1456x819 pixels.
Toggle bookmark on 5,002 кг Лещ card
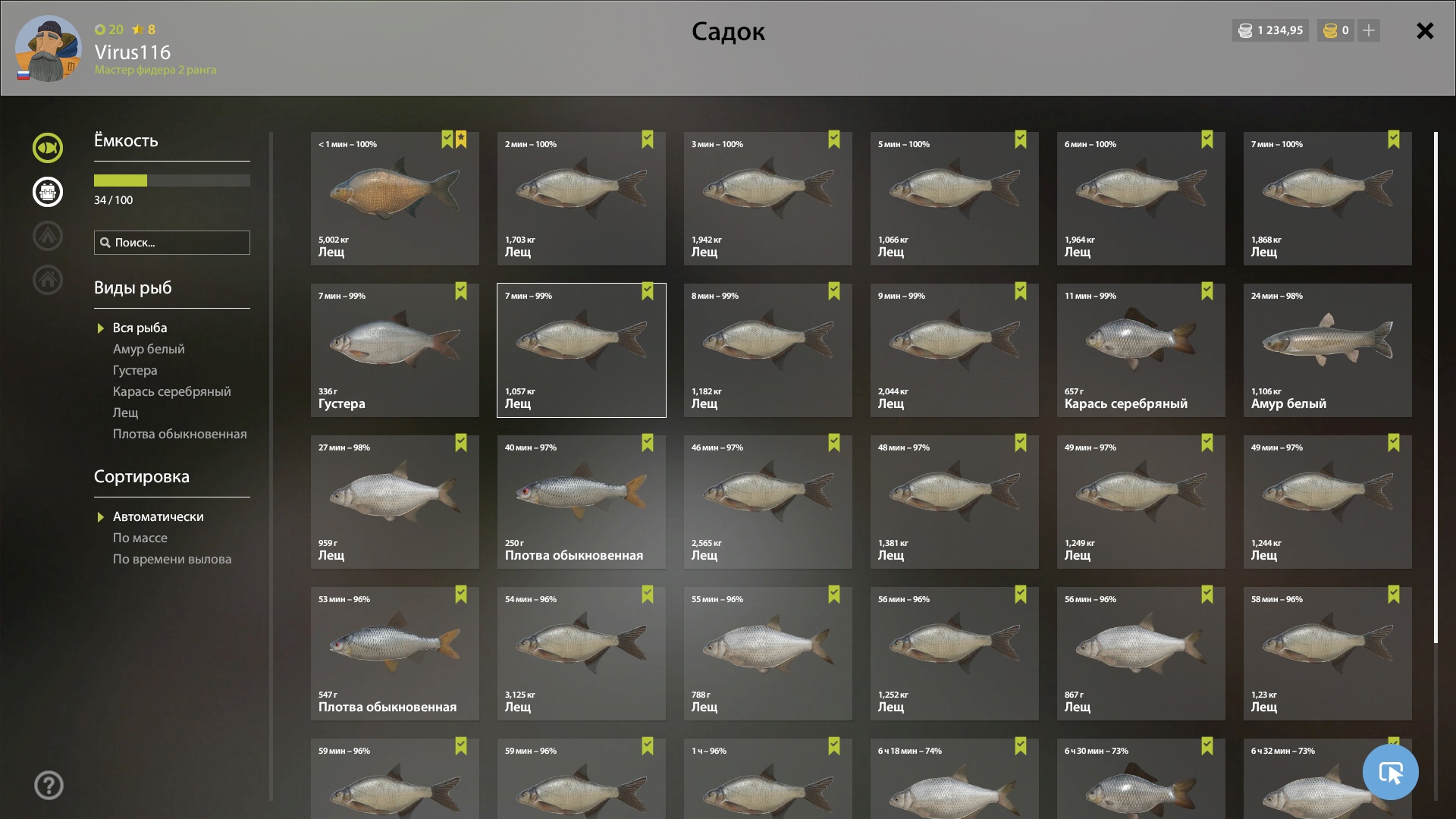(x=447, y=140)
